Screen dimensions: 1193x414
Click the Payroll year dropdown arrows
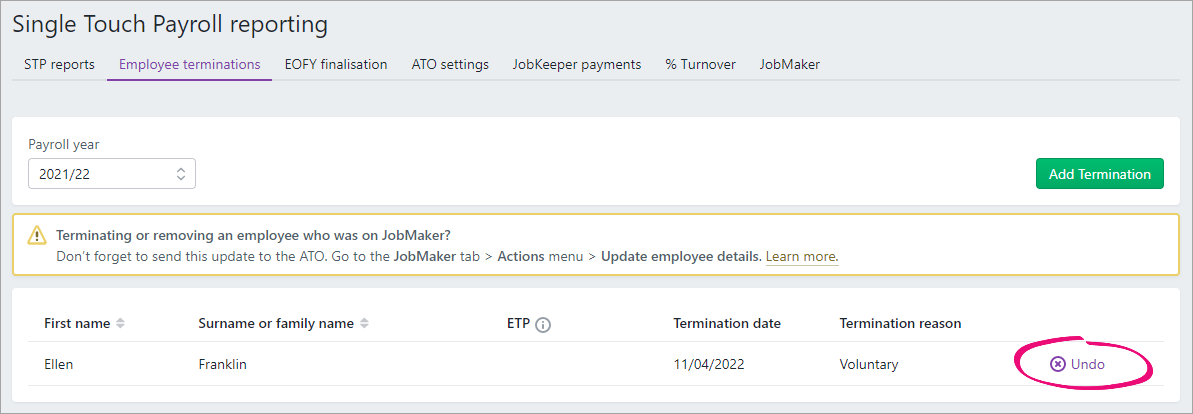(180, 174)
